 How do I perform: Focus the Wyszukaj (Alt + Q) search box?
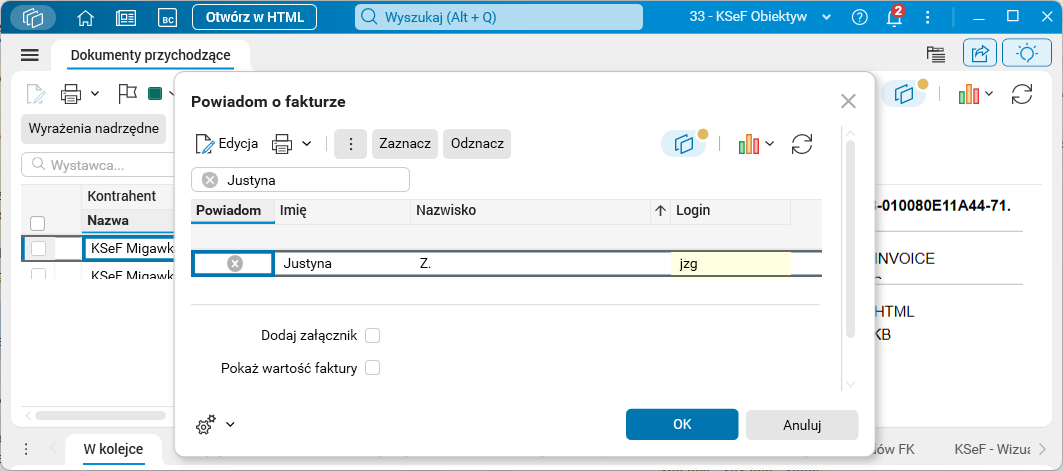coord(499,18)
